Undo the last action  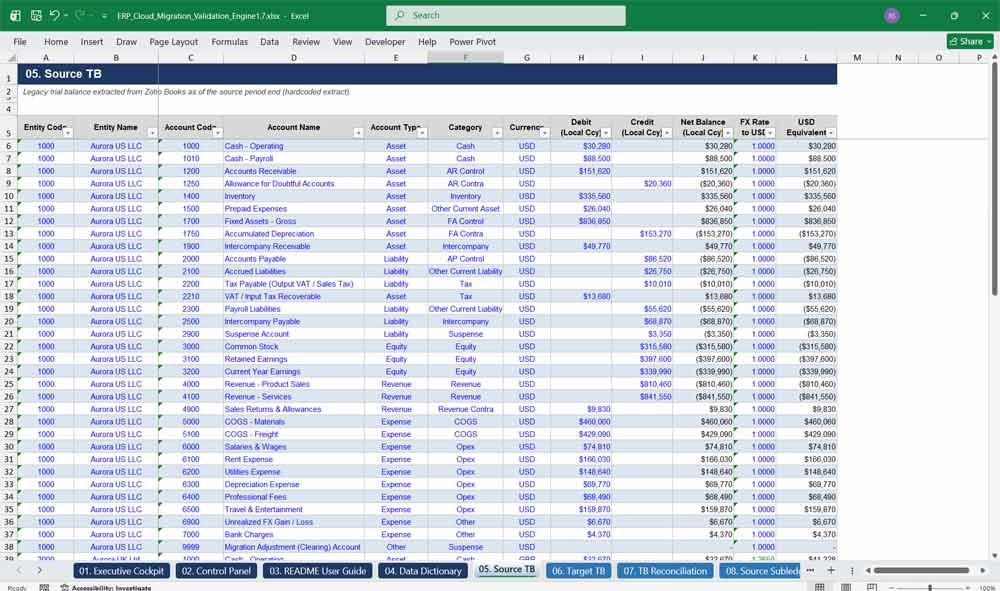(54, 15)
